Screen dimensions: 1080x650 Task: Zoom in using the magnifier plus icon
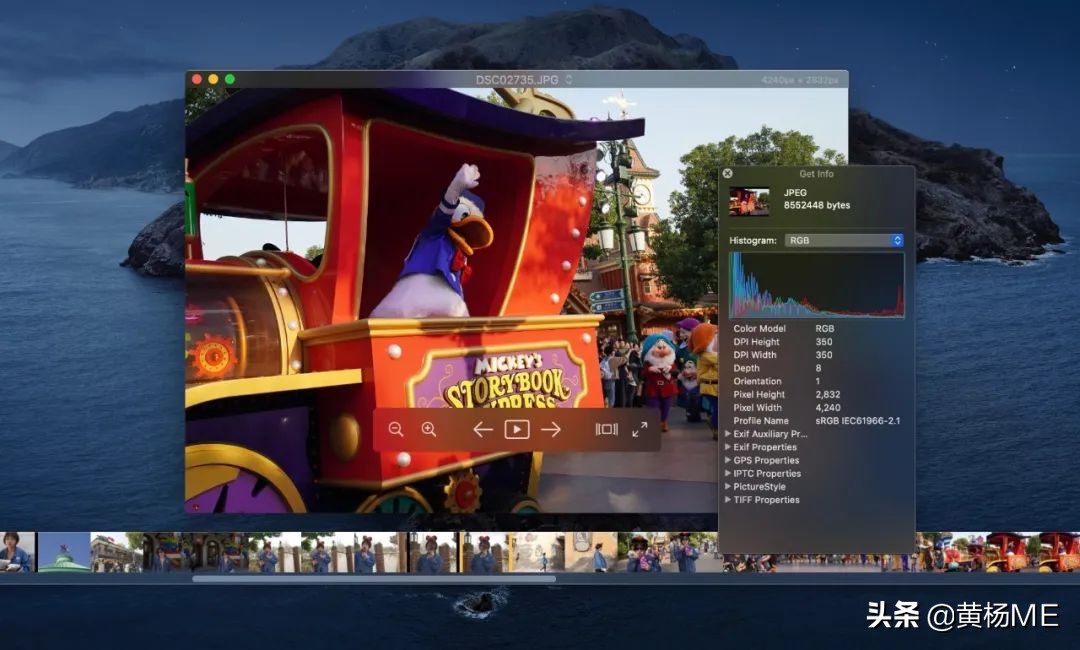(429, 430)
